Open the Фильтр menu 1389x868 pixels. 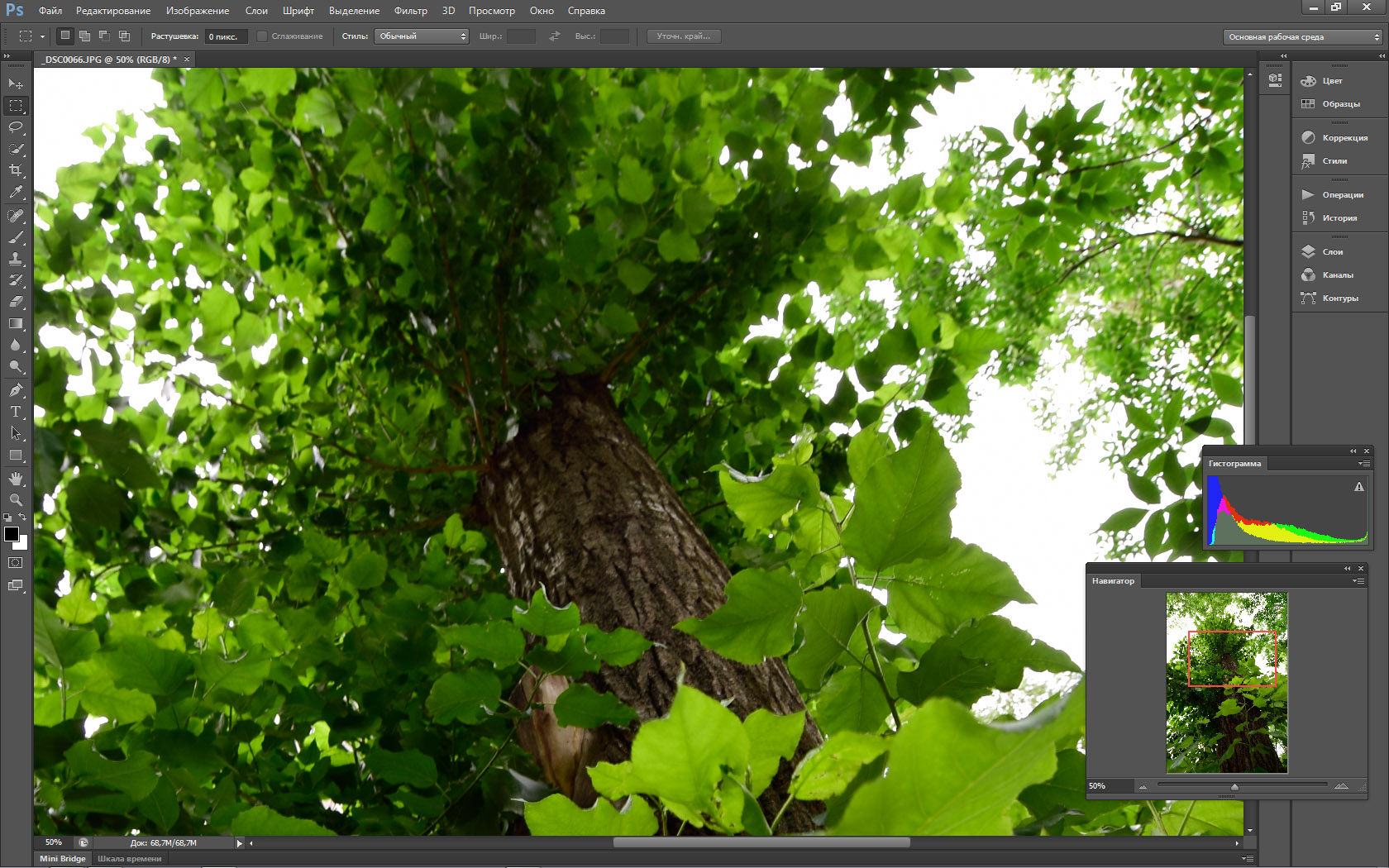[x=411, y=11]
